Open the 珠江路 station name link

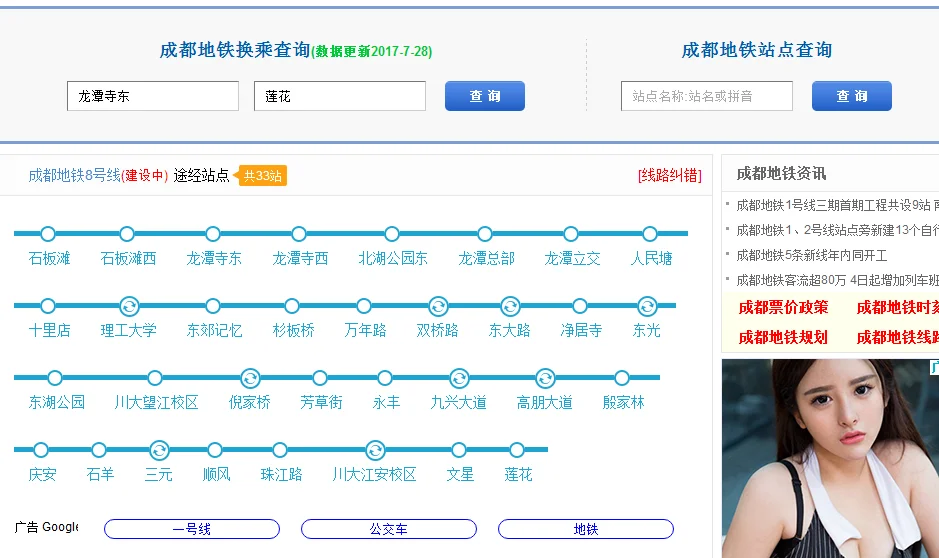(281, 475)
